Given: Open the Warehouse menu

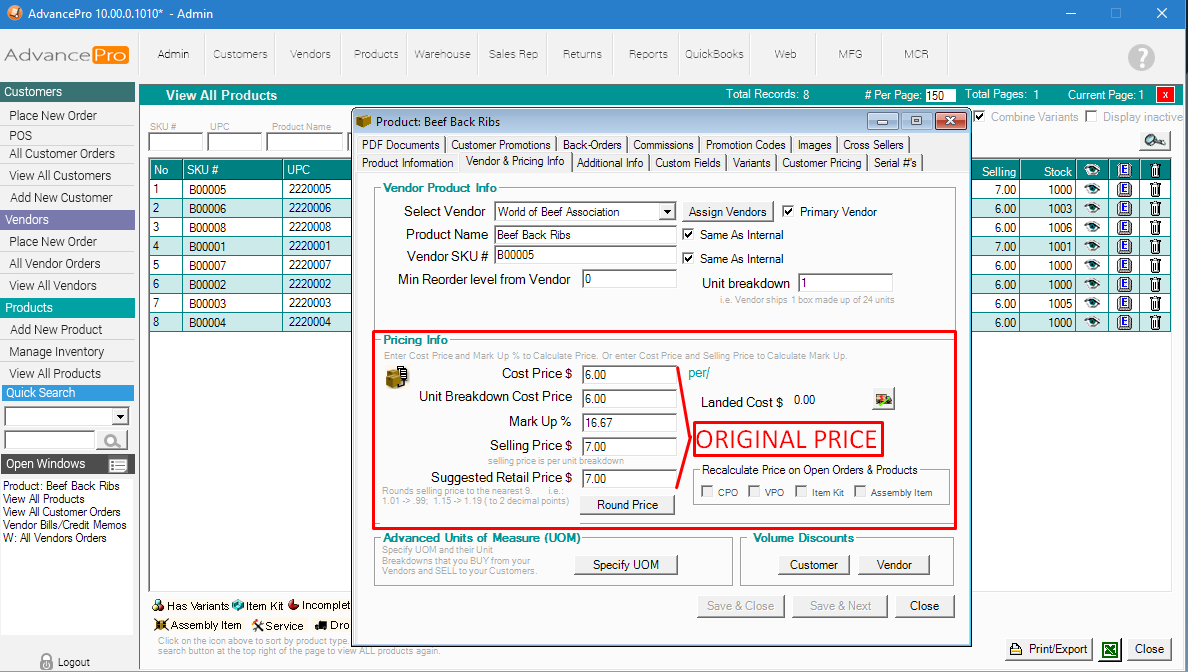Looking at the screenshot, I should [442, 54].
